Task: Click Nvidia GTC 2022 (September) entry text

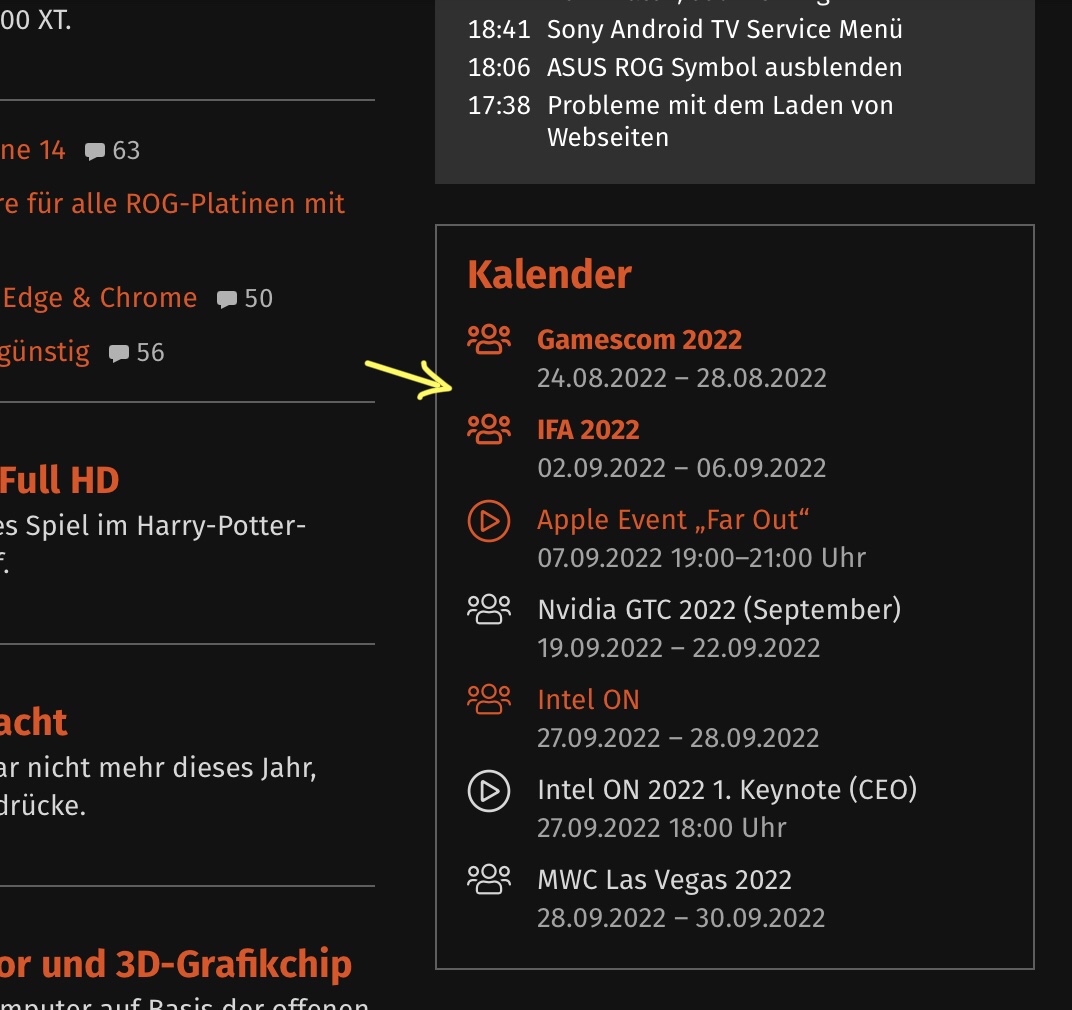Action: 719,610
